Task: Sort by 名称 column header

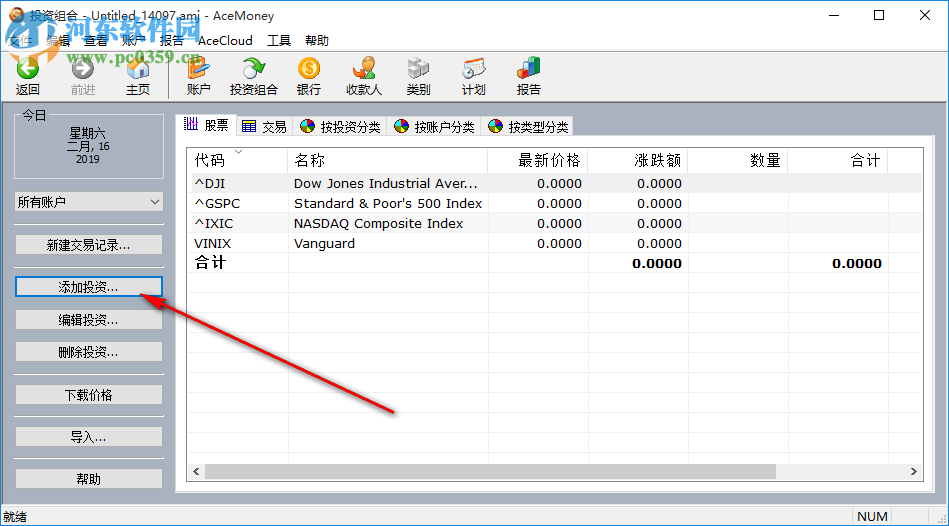Action: click(x=387, y=160)
